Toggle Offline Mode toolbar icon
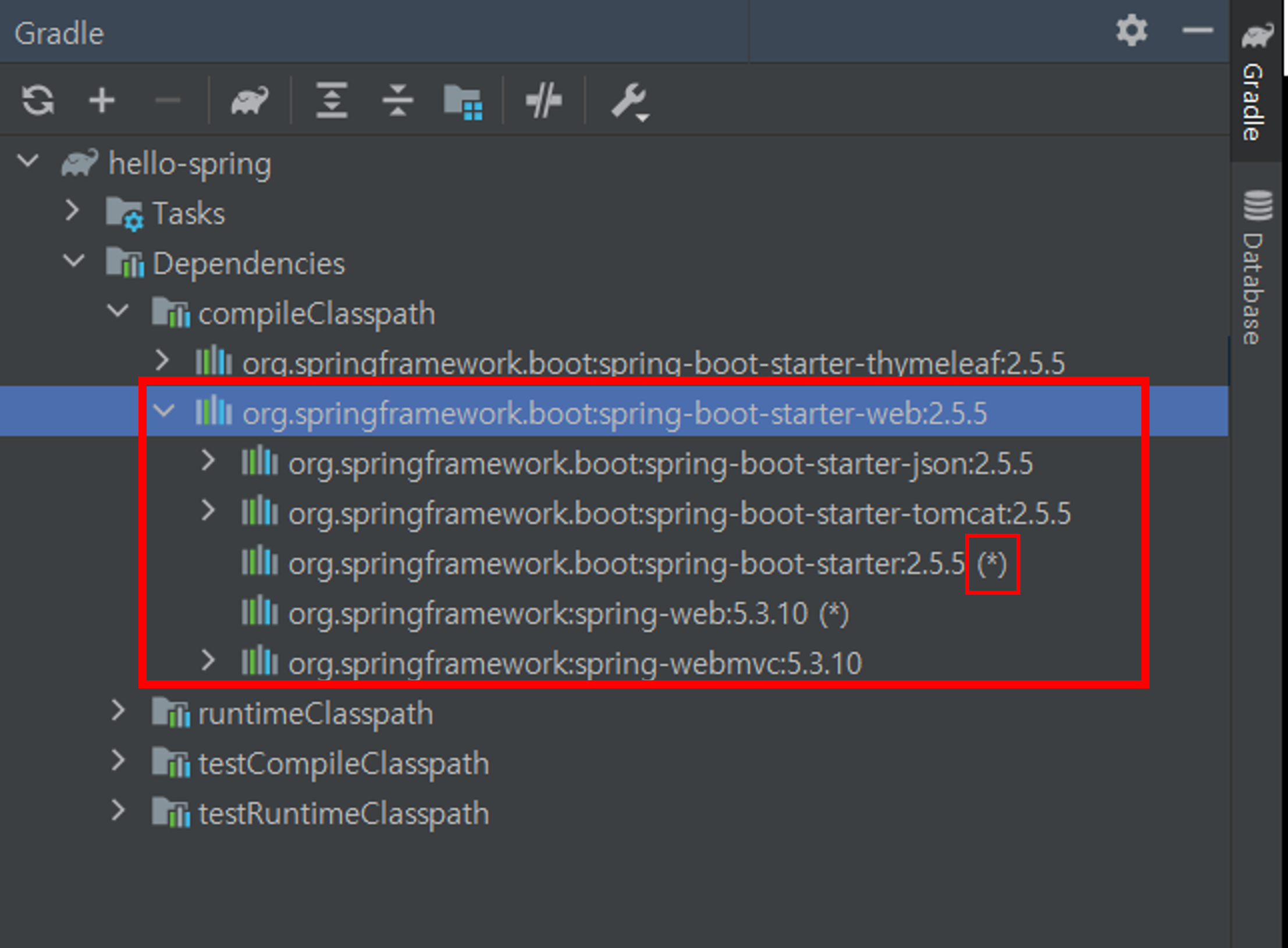 (543, 101)
